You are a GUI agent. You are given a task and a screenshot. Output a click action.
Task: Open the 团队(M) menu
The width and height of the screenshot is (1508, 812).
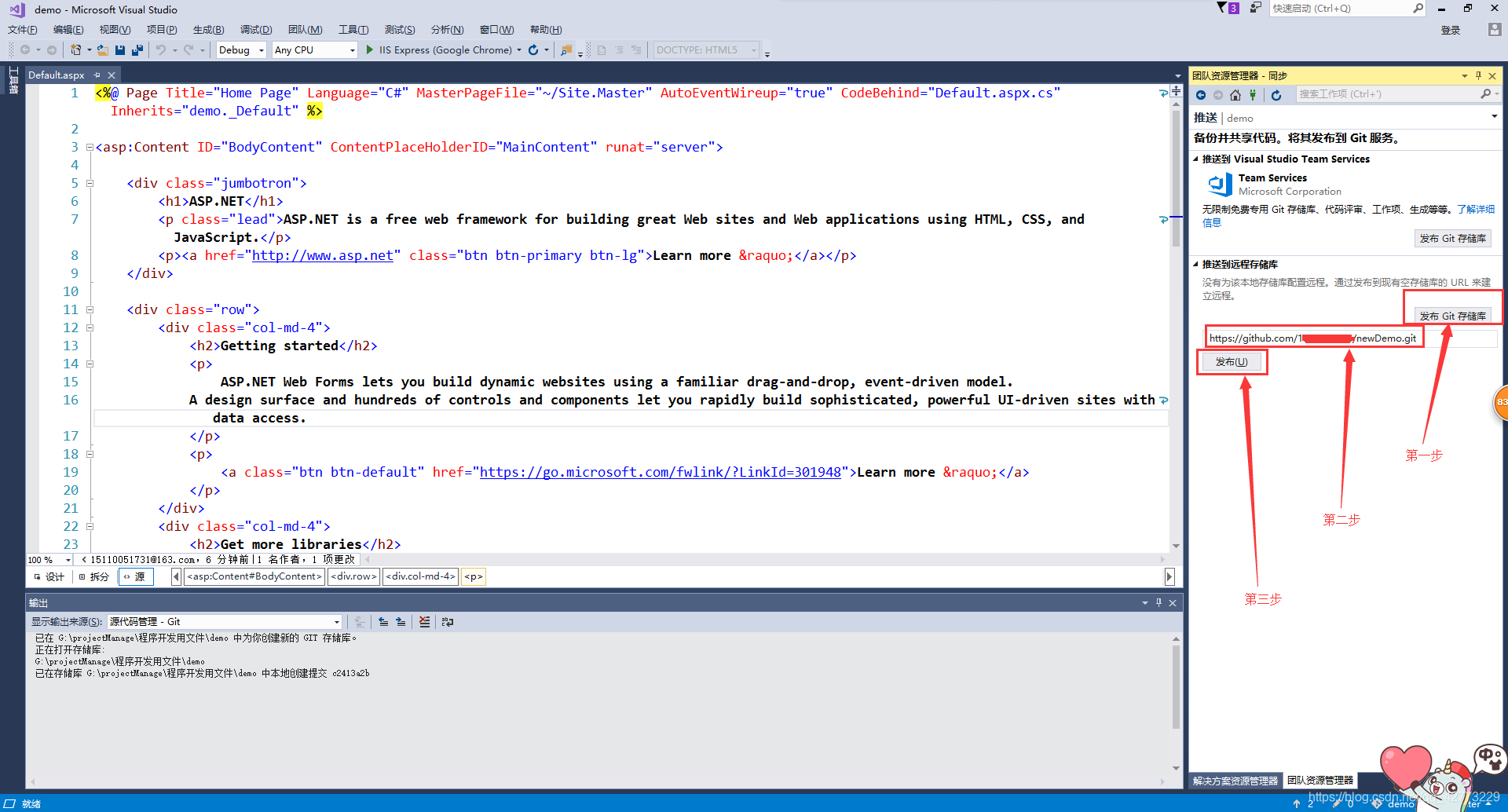tap(305, 30)
